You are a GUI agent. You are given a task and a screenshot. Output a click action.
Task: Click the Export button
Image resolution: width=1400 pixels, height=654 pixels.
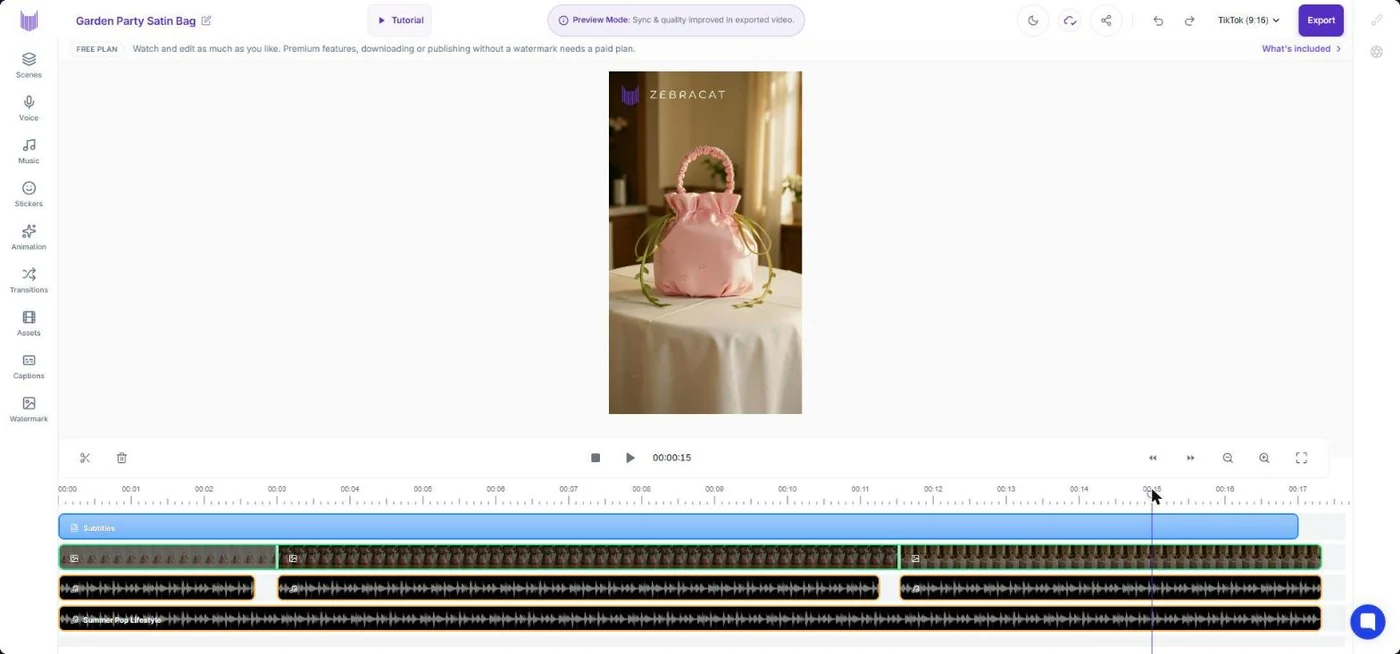coord(1321,20)
